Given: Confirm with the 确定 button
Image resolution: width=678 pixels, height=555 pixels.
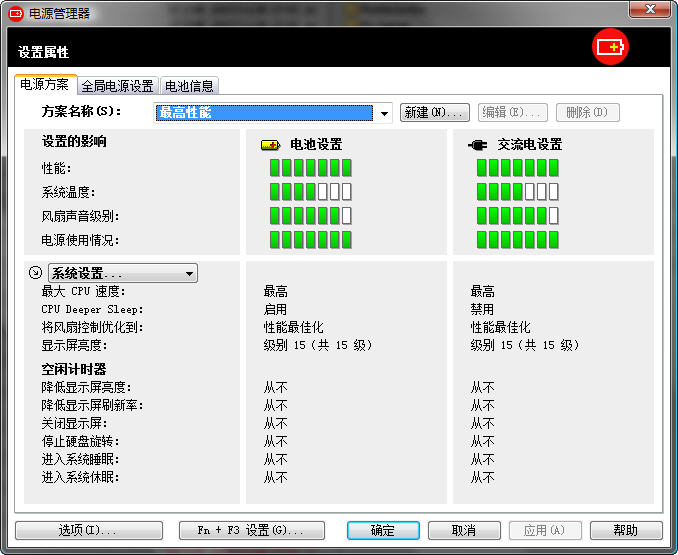Looking at the screenshot, I should (383, 530).
